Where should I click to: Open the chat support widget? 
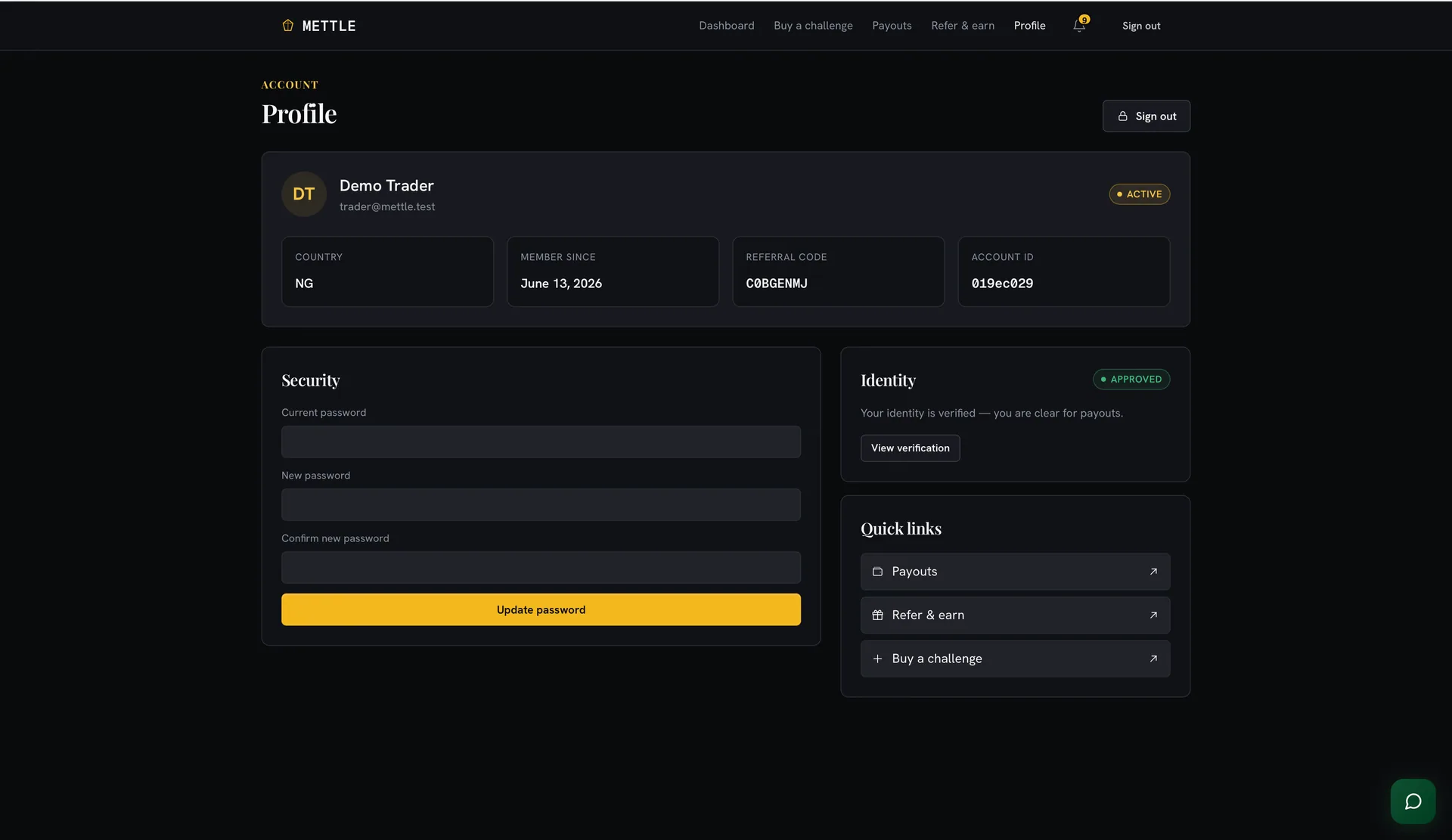pos(1413,801)
